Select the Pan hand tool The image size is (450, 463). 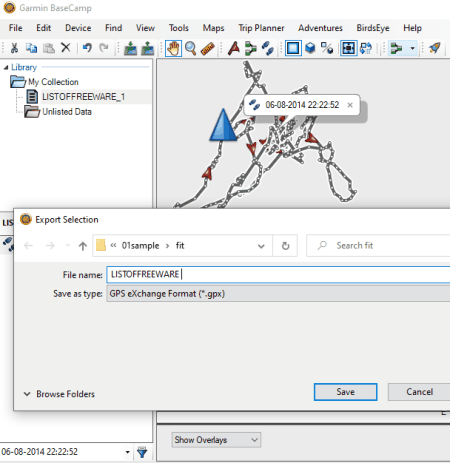click(x=173, y=48)
